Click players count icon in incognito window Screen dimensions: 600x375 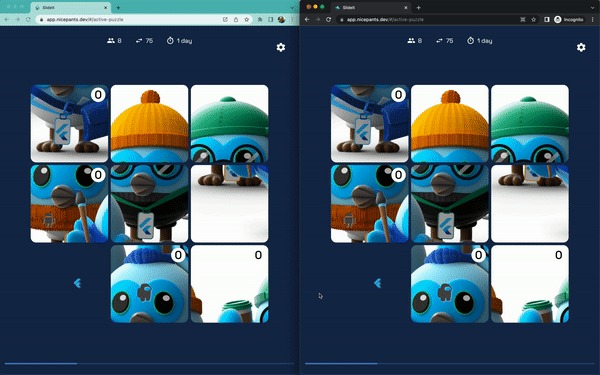411,41
